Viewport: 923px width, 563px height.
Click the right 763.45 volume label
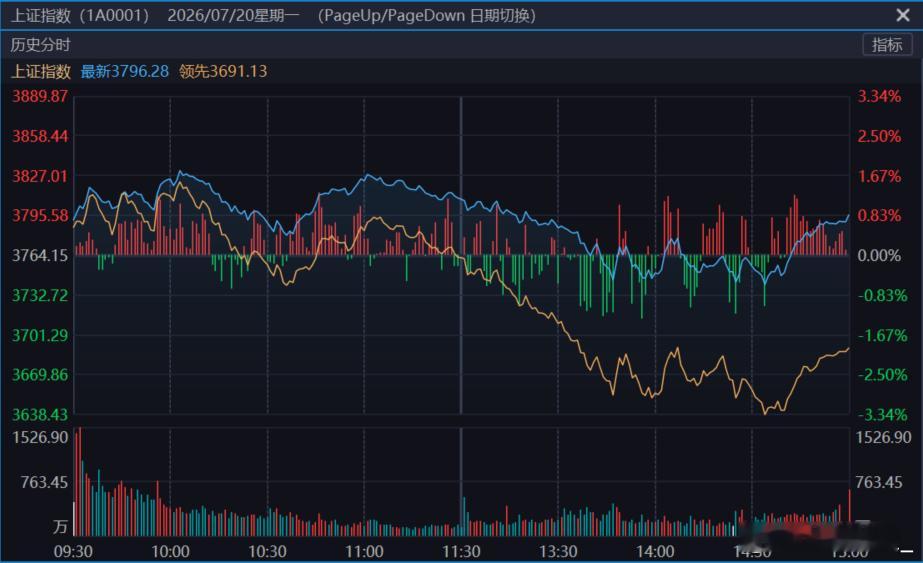(878, 482)
